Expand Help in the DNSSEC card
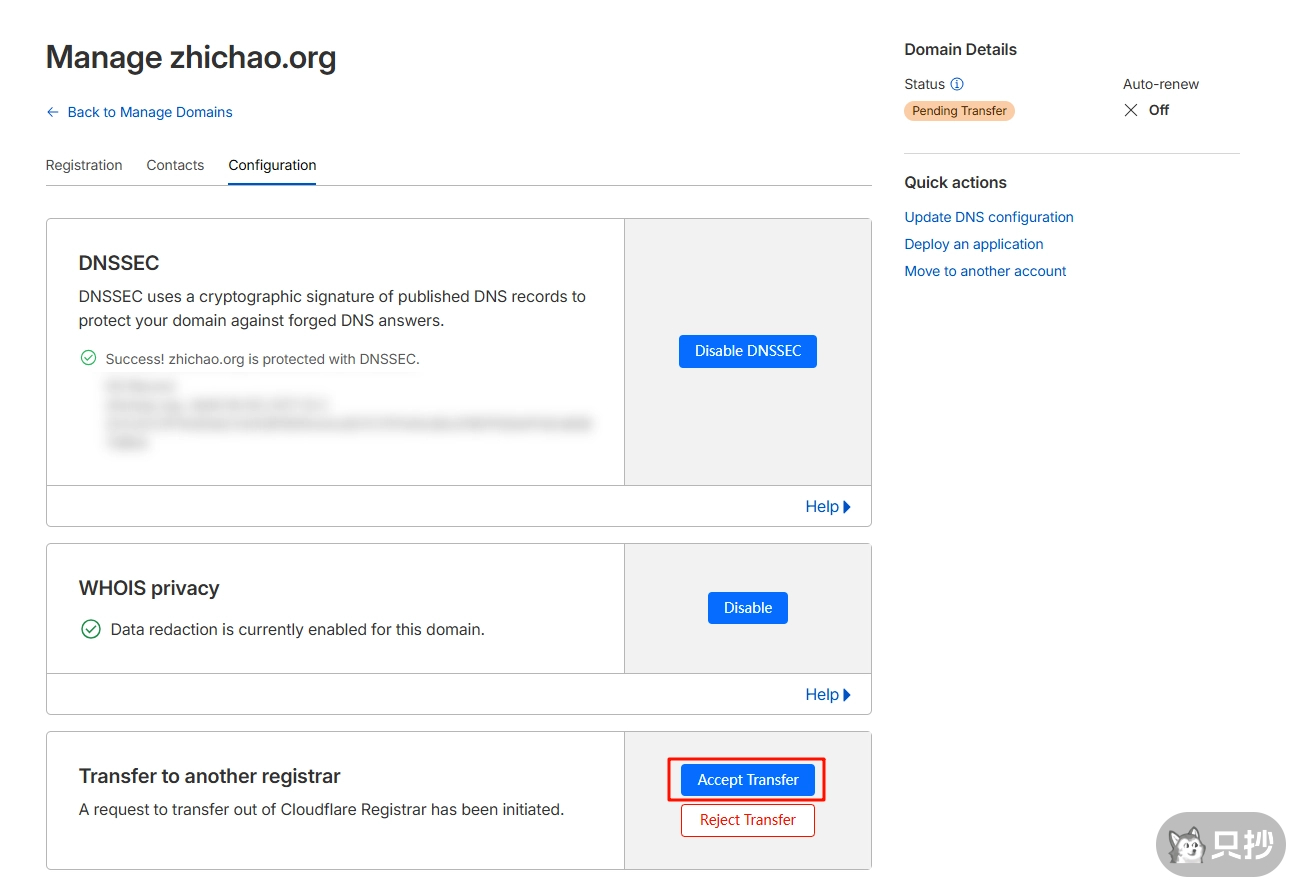Screen dimensions: 1301x892 828,506
